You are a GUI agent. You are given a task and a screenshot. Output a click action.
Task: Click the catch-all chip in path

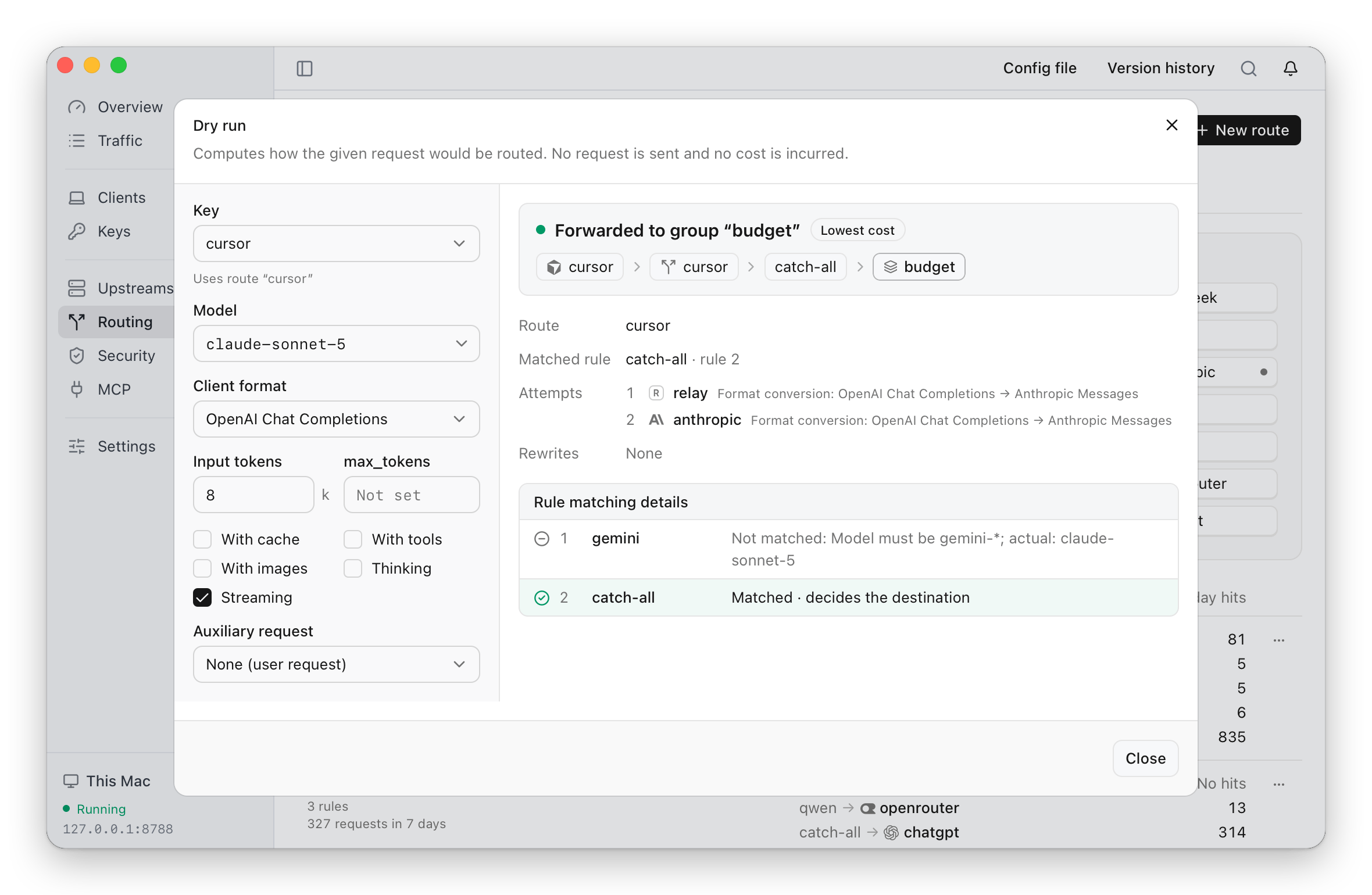(805, 267)
